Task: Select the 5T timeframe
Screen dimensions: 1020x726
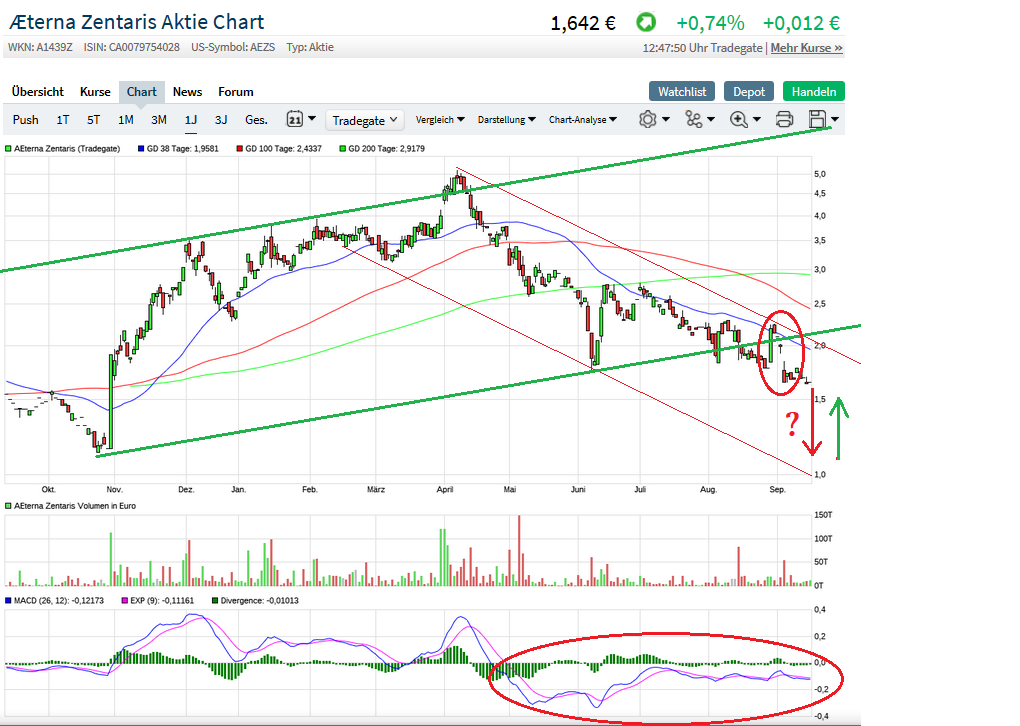Action: coord(94,120)
